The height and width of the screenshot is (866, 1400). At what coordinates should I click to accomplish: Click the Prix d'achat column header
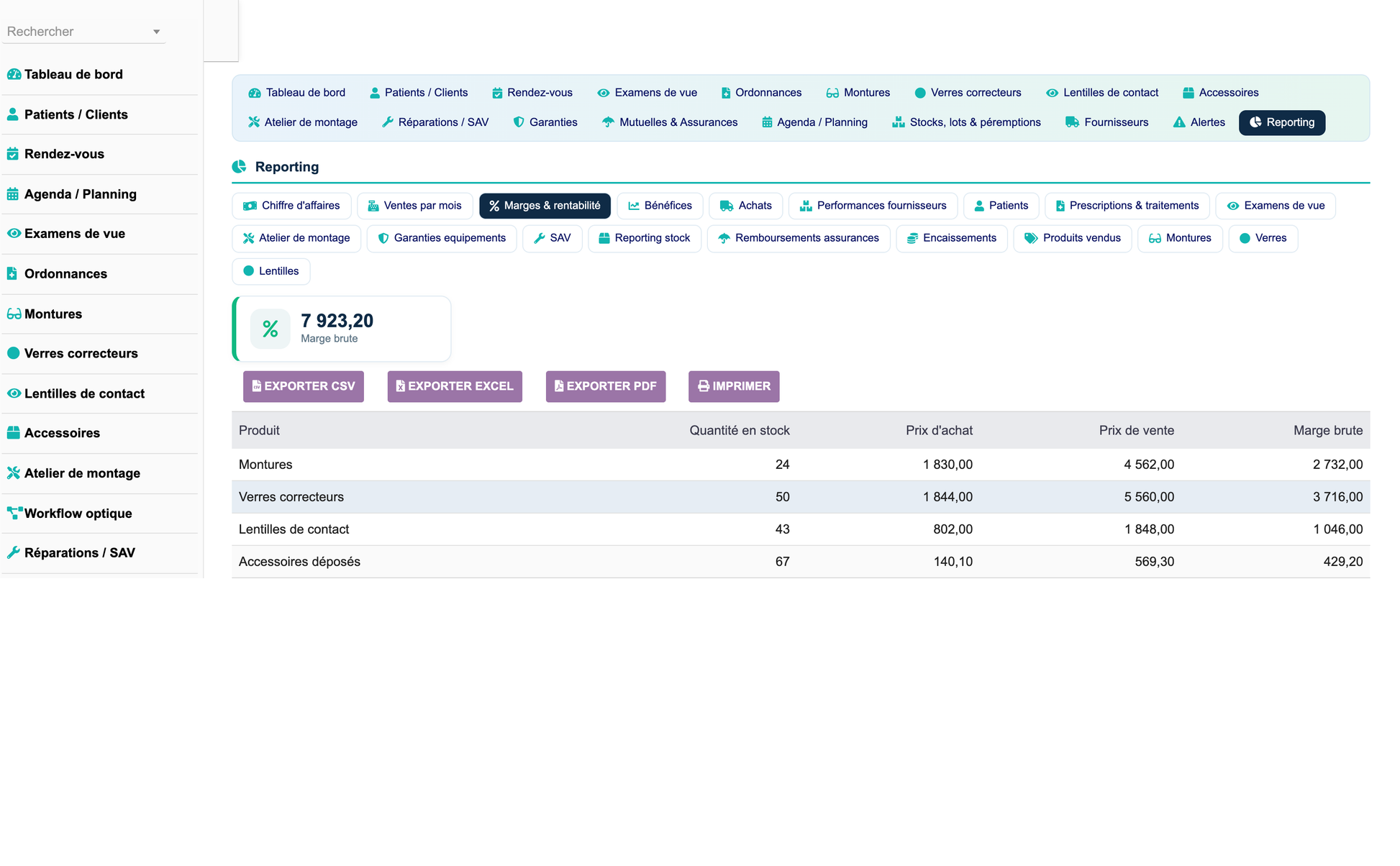click(x=939, y=430)
